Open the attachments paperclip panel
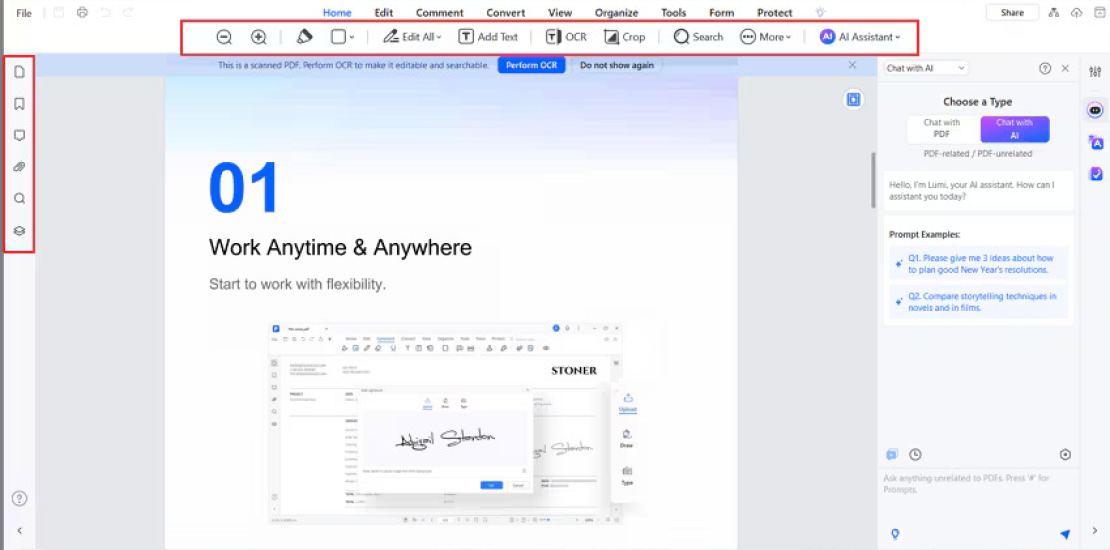Viewport: 1110px width, 550px height. [20, 167]
